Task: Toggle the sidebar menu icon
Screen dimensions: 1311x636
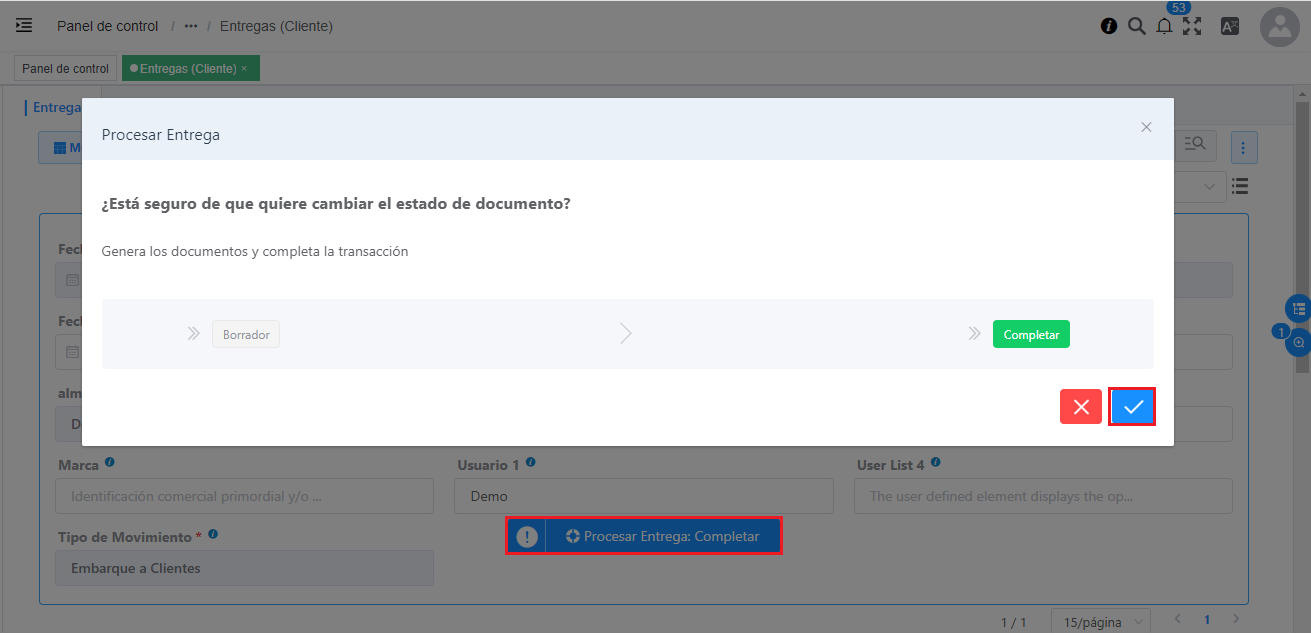Action: tap(24, 26)
